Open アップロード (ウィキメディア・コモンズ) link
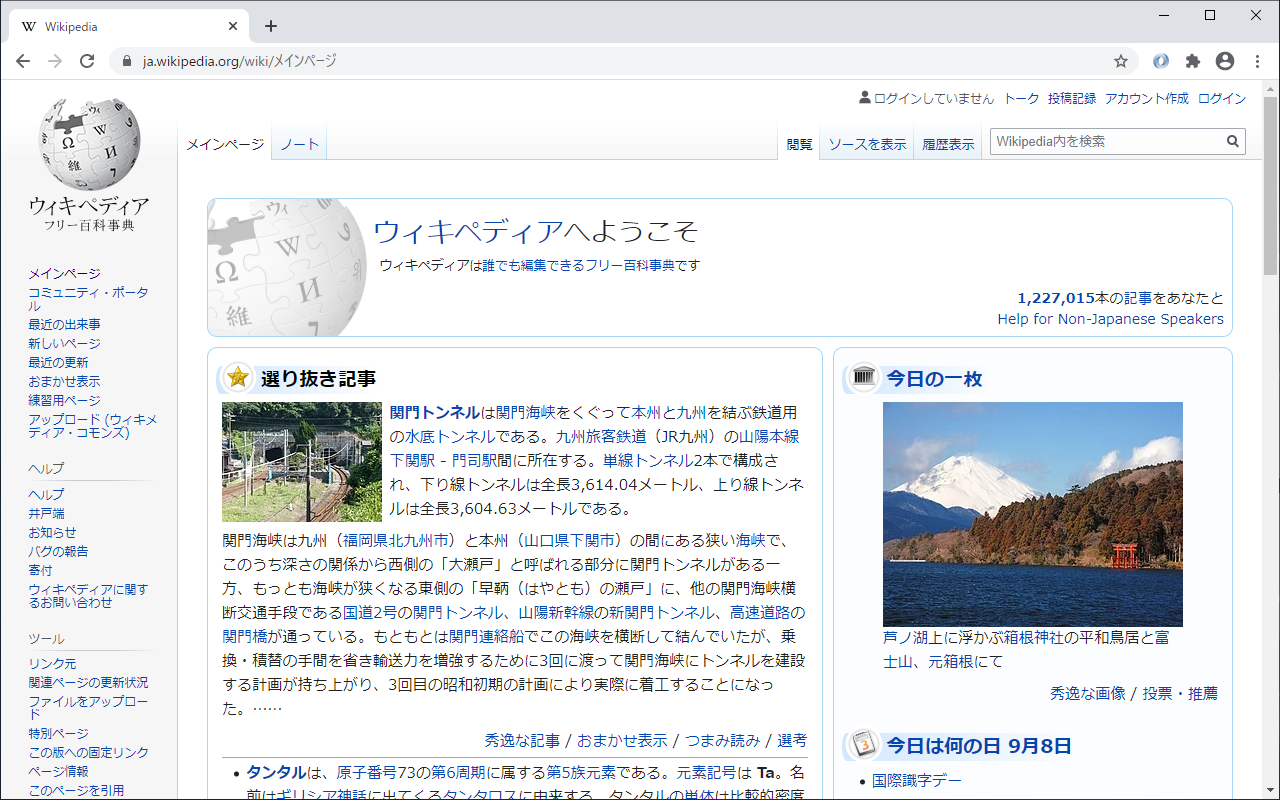 pos(93,426)
